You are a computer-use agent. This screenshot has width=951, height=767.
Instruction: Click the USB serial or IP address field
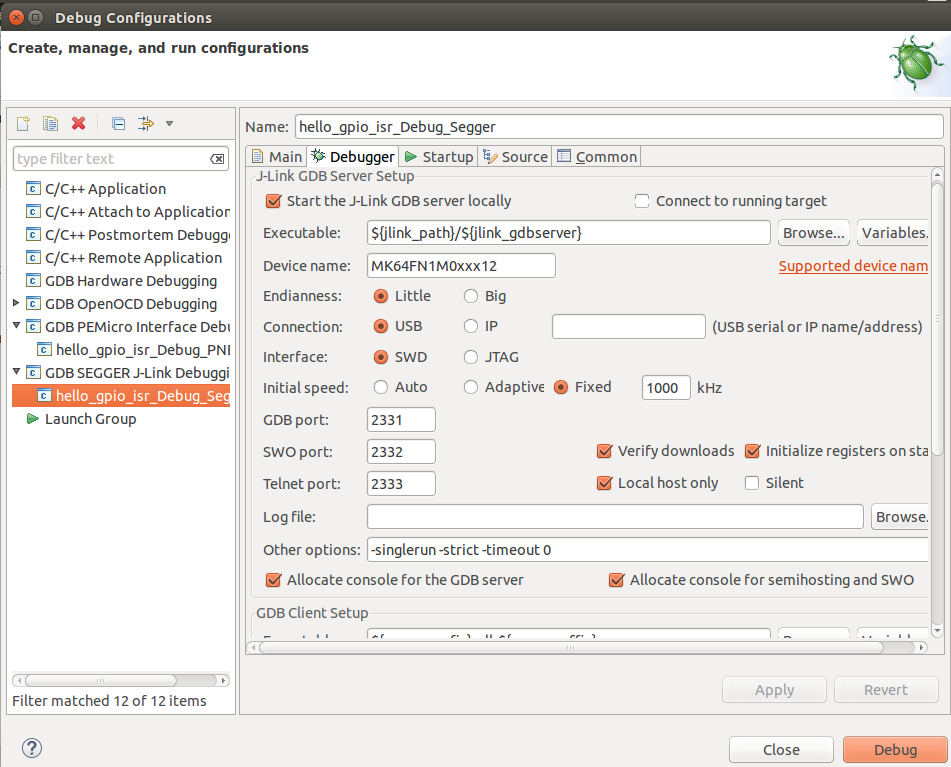(628, 326)
